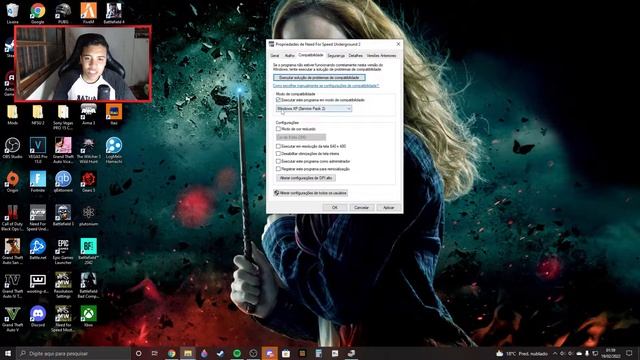
Task: Open the Detalhes tab
Action: tap(356, 56)
